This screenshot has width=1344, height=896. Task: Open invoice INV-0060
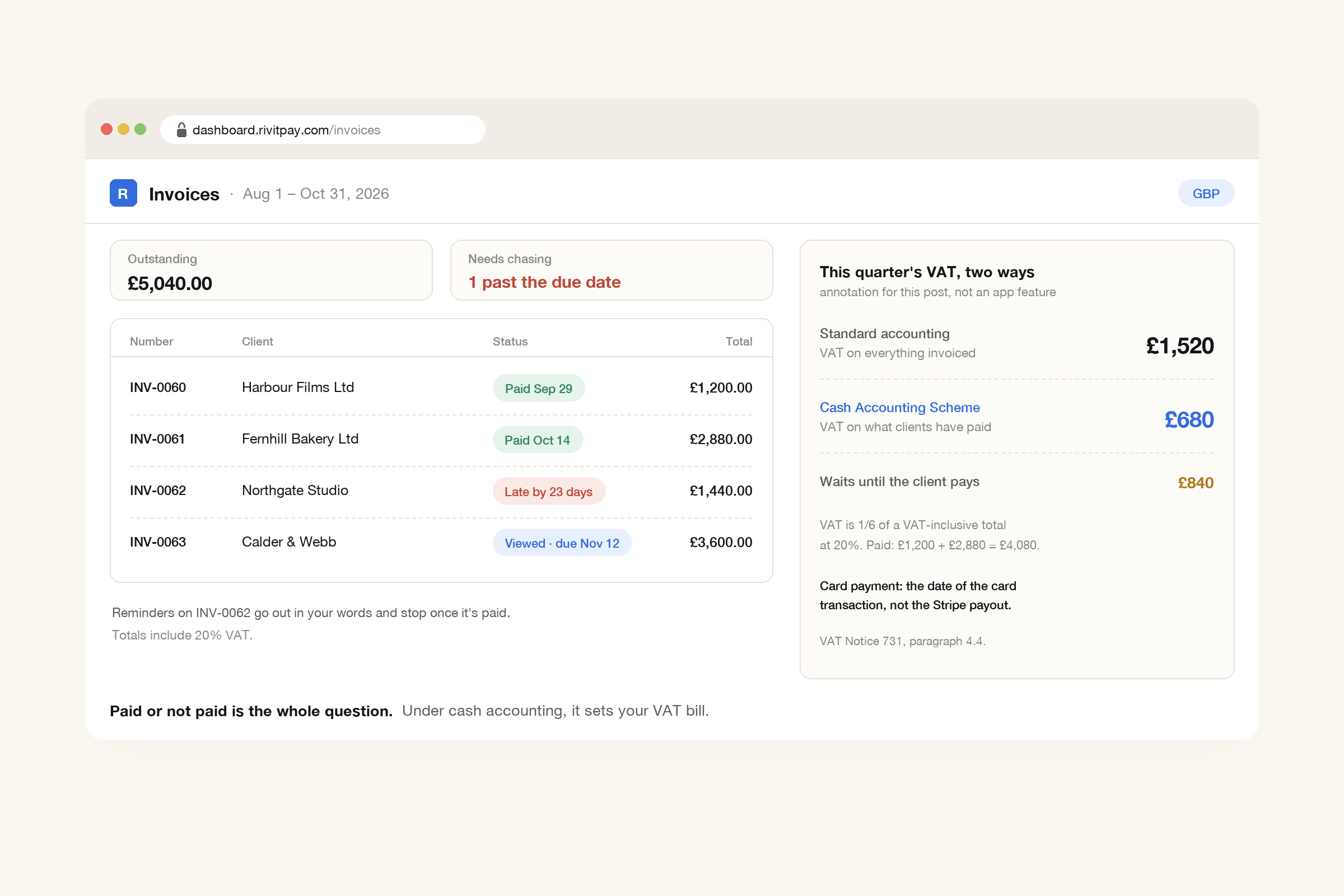coord(158,388)
